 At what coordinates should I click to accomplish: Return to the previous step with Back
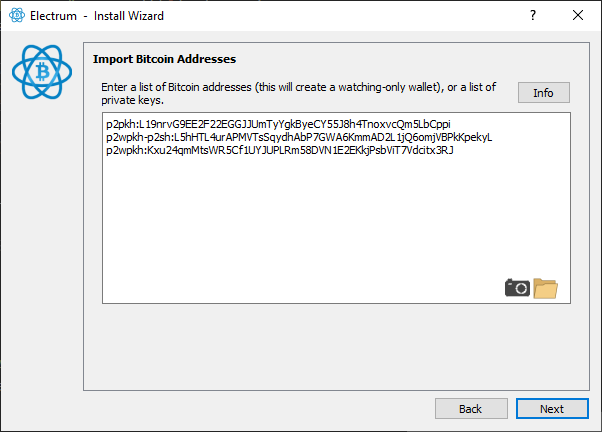[471, 409]
